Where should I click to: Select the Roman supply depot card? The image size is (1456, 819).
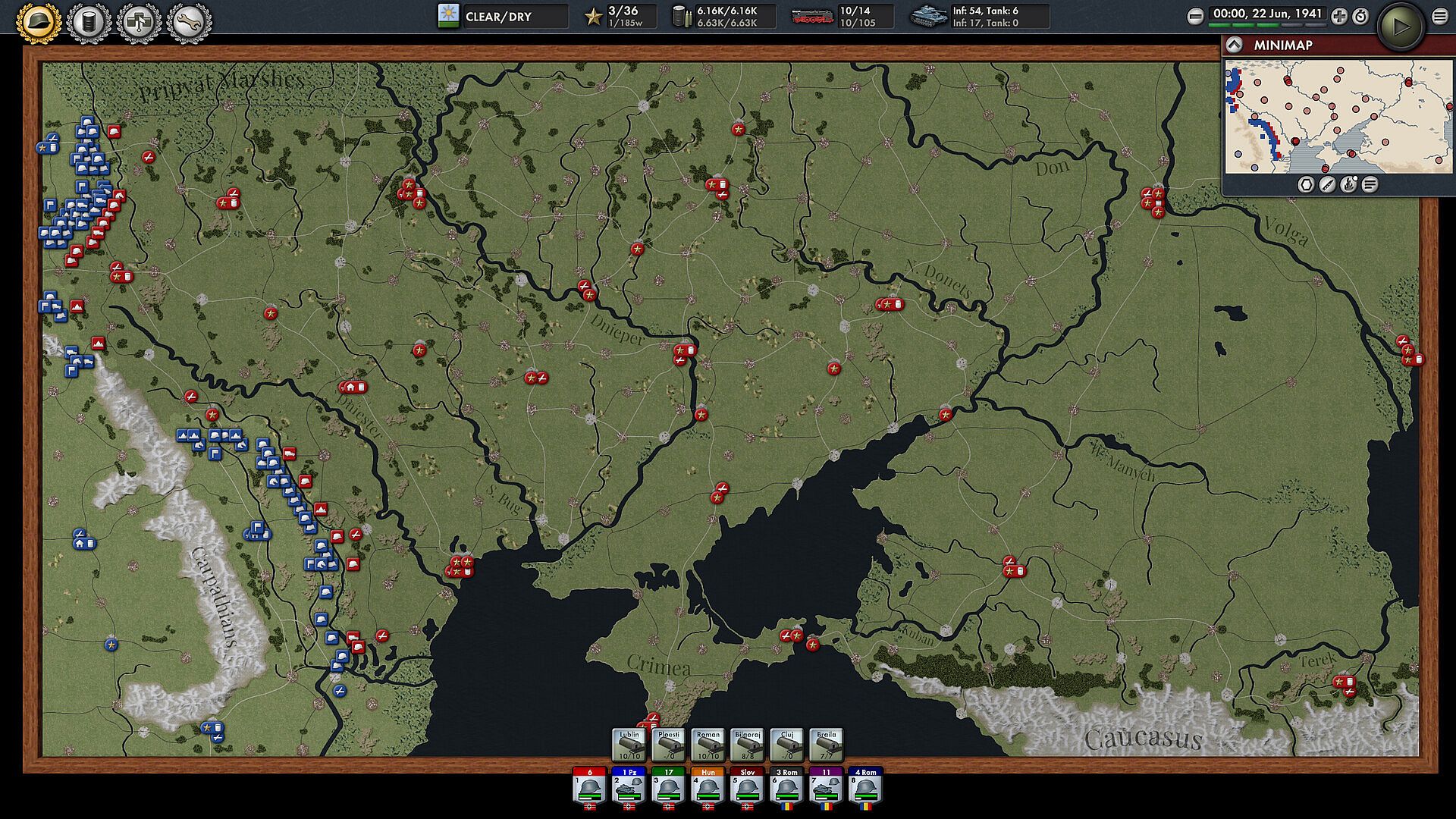708,745
